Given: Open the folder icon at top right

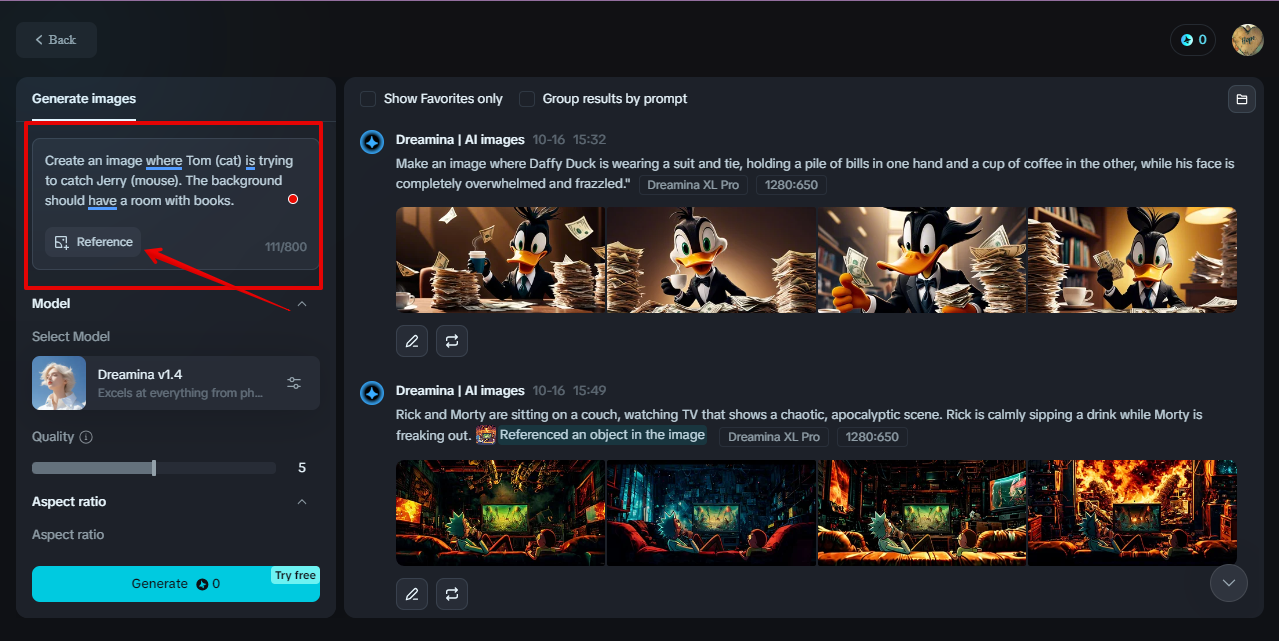Looking at the screenshot, I should point(1241,99).
